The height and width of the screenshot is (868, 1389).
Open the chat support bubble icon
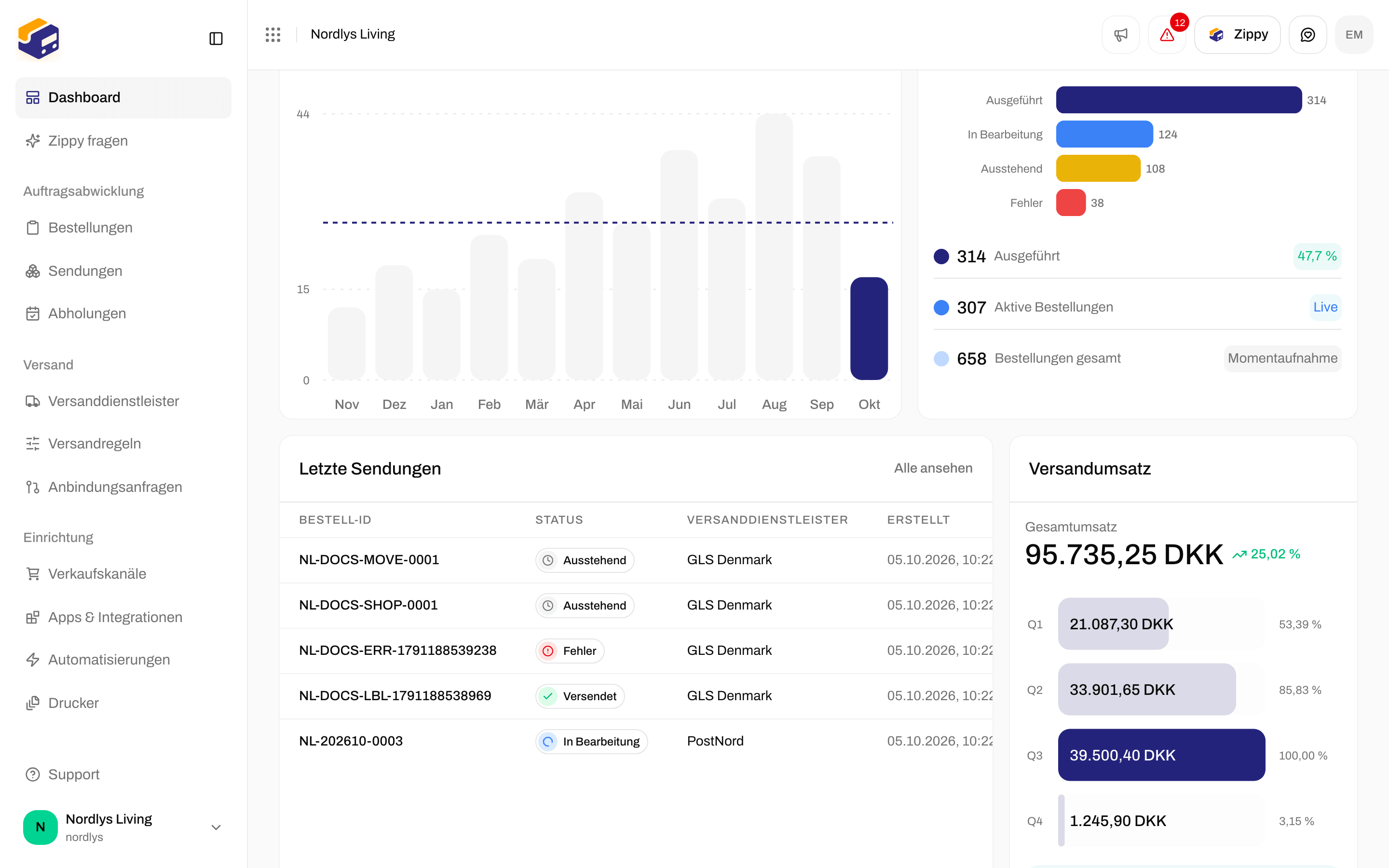click(x=1307, y=34)
